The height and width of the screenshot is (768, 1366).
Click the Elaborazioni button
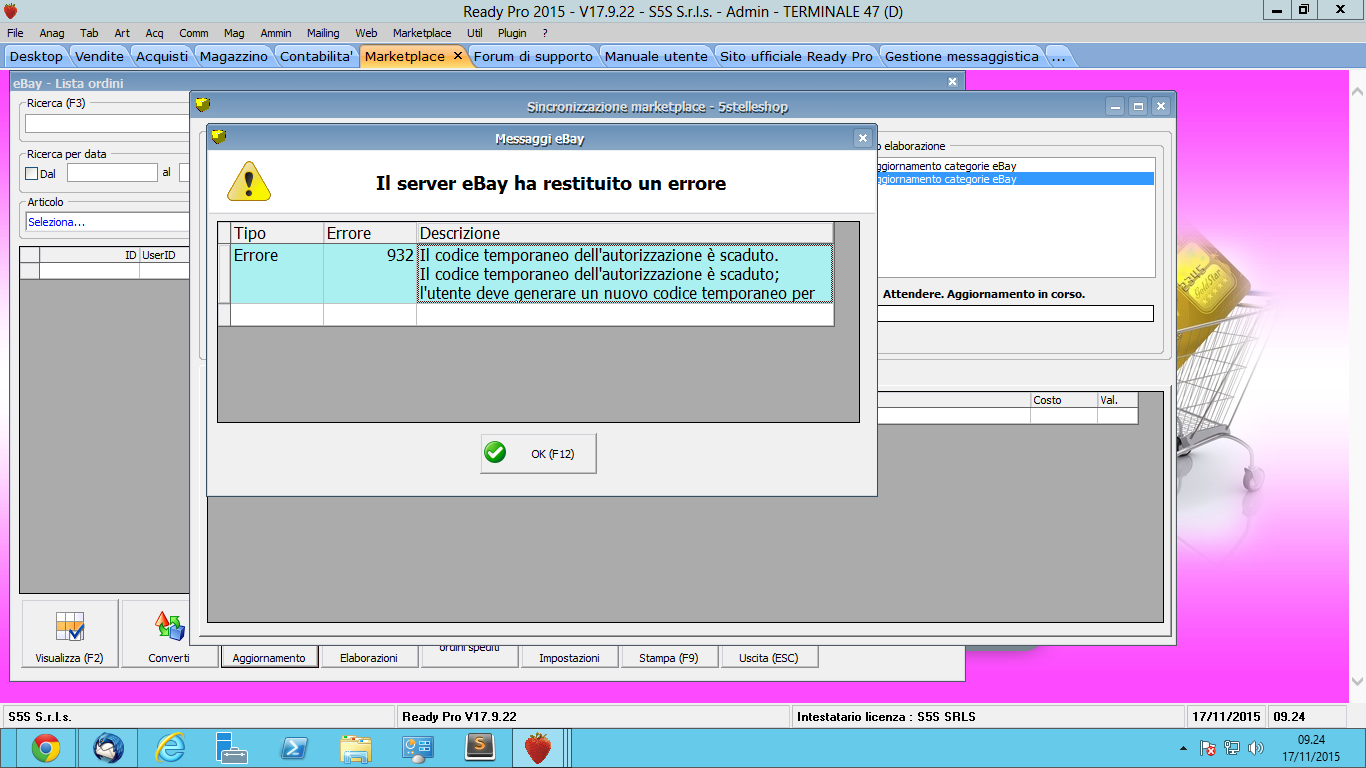point(369,658)
